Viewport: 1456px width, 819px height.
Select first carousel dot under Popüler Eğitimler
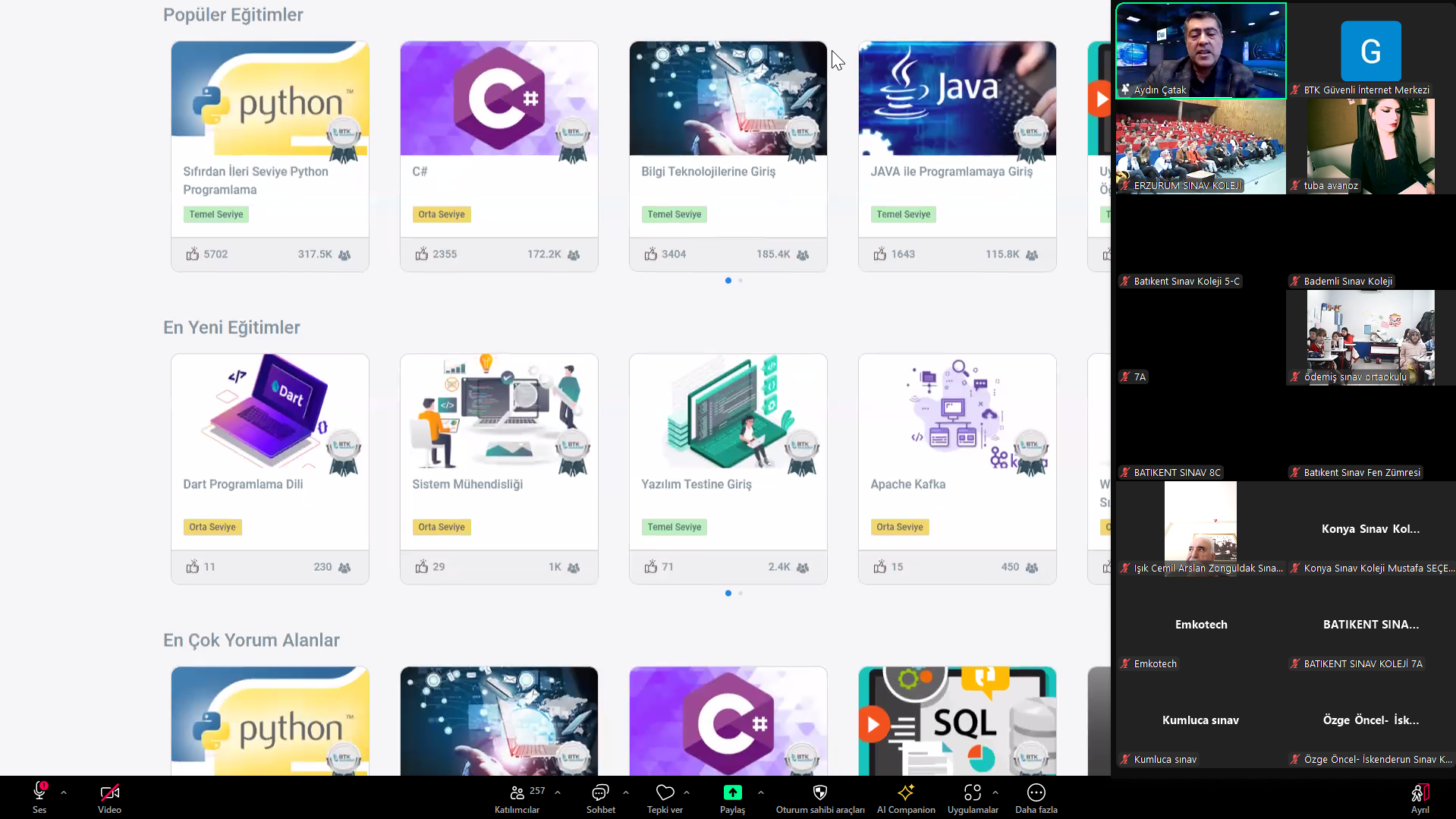(728, 281)
